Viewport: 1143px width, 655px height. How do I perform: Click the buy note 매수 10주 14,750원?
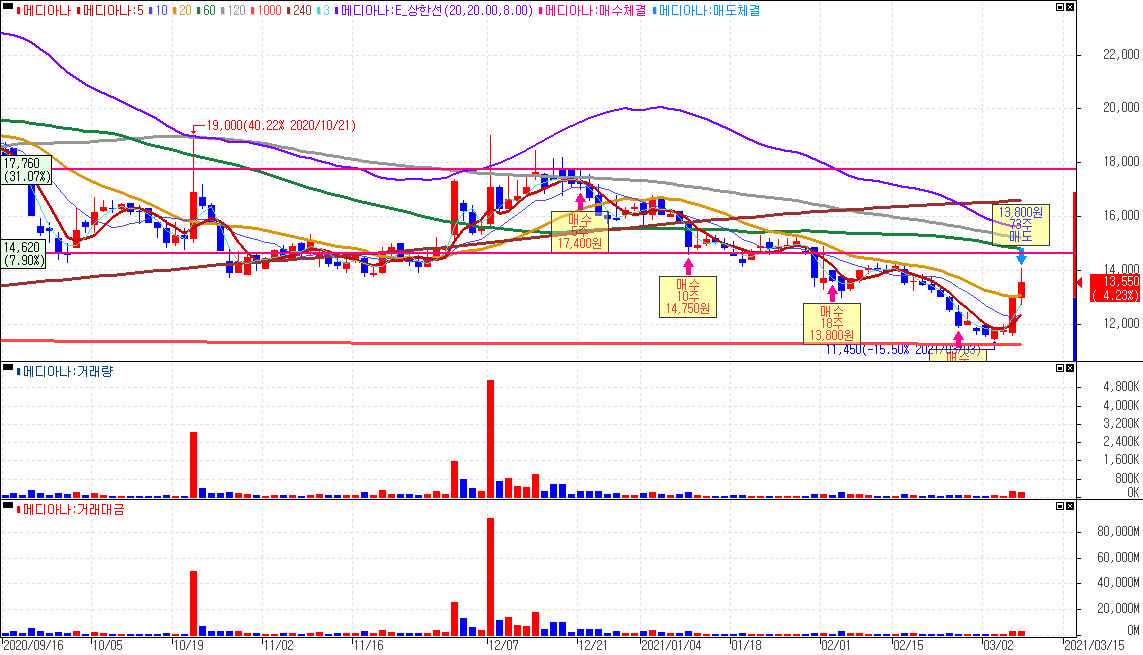pyautogui.click(x=687, y=297)
